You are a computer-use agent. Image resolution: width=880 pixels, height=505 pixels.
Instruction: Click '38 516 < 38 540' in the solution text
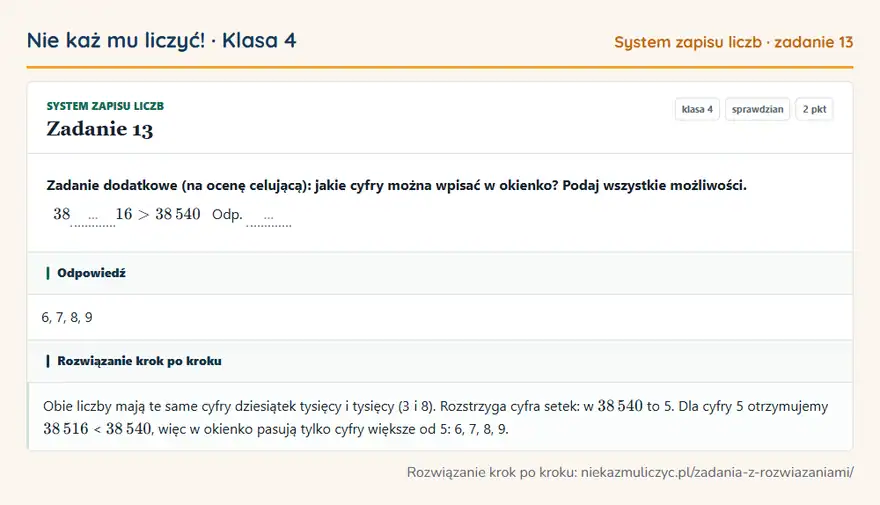pos(97,429)
